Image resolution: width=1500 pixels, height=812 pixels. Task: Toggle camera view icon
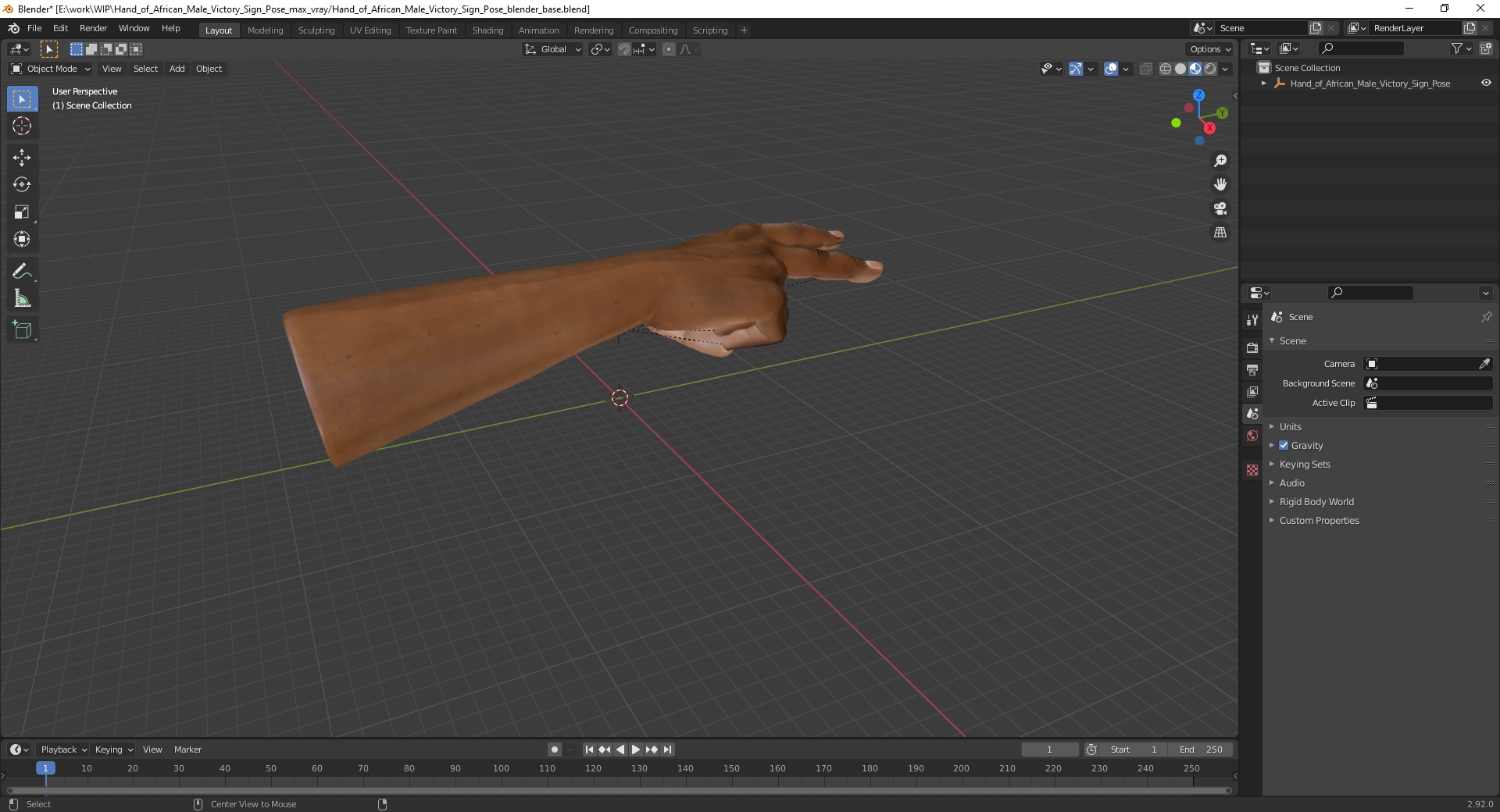tap(1220, 208)
